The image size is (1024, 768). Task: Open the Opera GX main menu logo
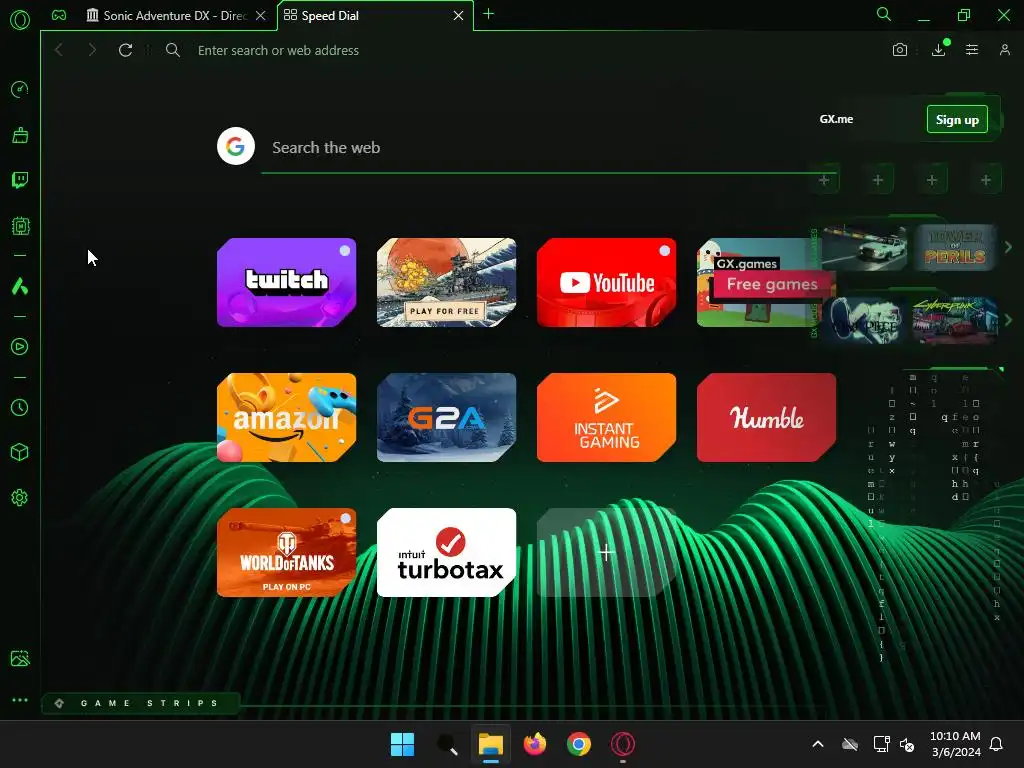tap(20, 20)
